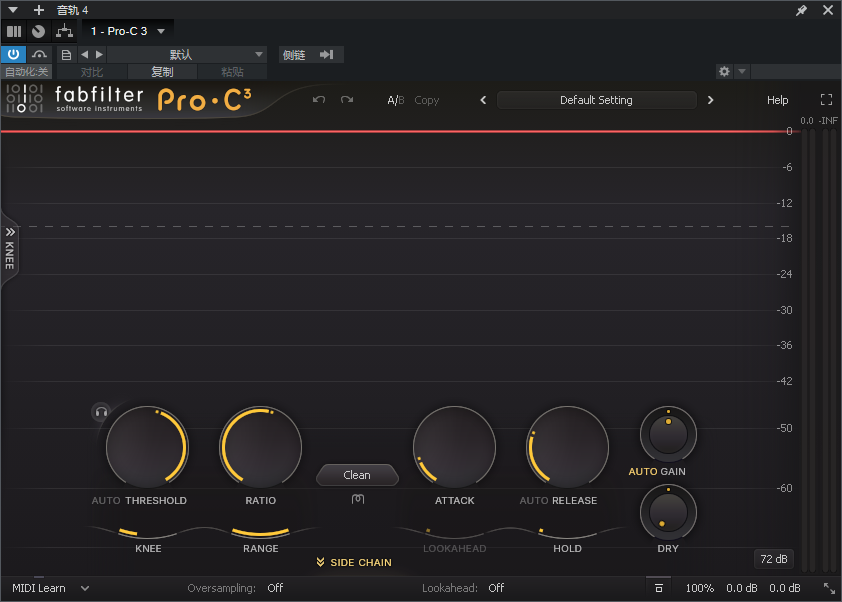The height and width of the screenshot is (602, 842).
Task: Toggle AUTO threshold mode
Action: [x=106, y=501]
